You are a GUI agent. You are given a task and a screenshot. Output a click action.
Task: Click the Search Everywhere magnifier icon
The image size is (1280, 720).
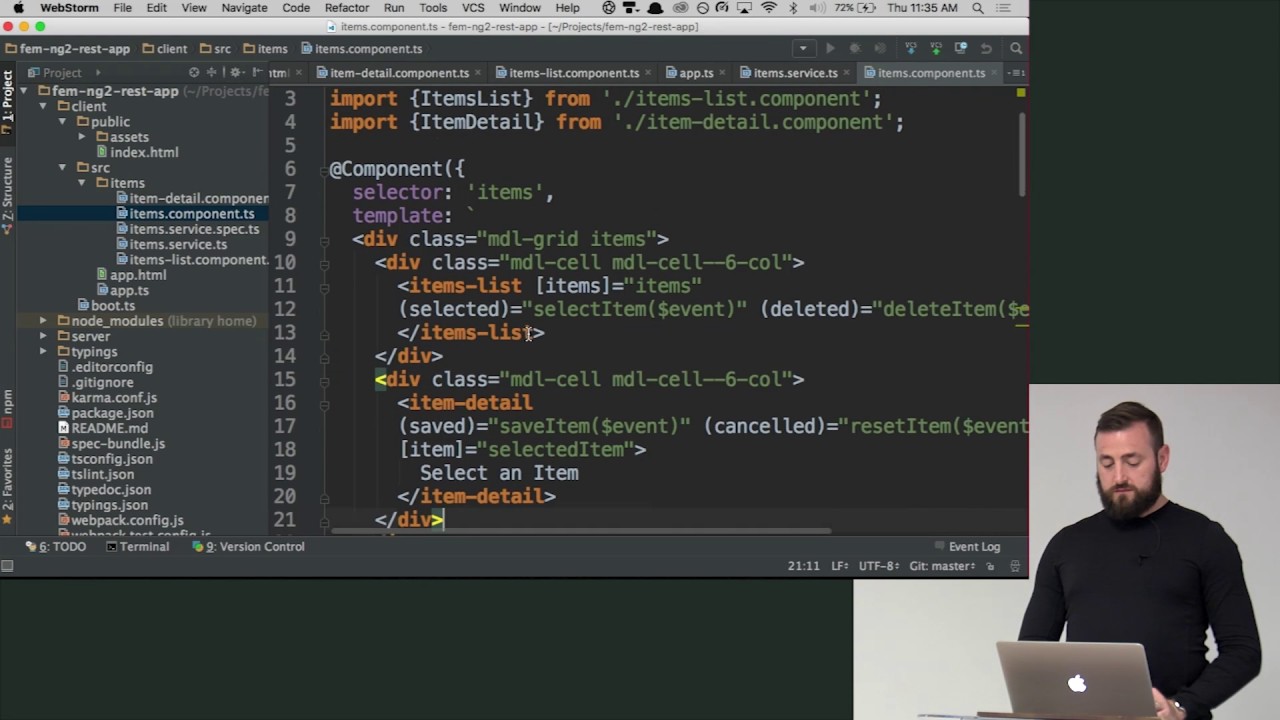pyautogui.click(x=1016, y=48)
